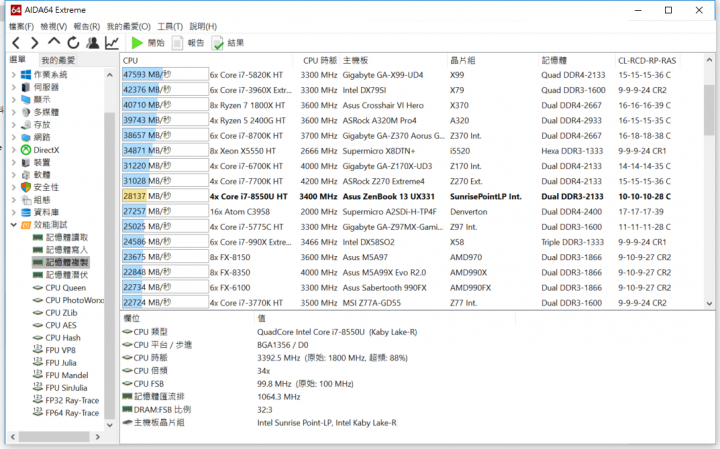The image size is (720, 449).
Task: Click the Forward navigation arrow
Action: point(34,43)
